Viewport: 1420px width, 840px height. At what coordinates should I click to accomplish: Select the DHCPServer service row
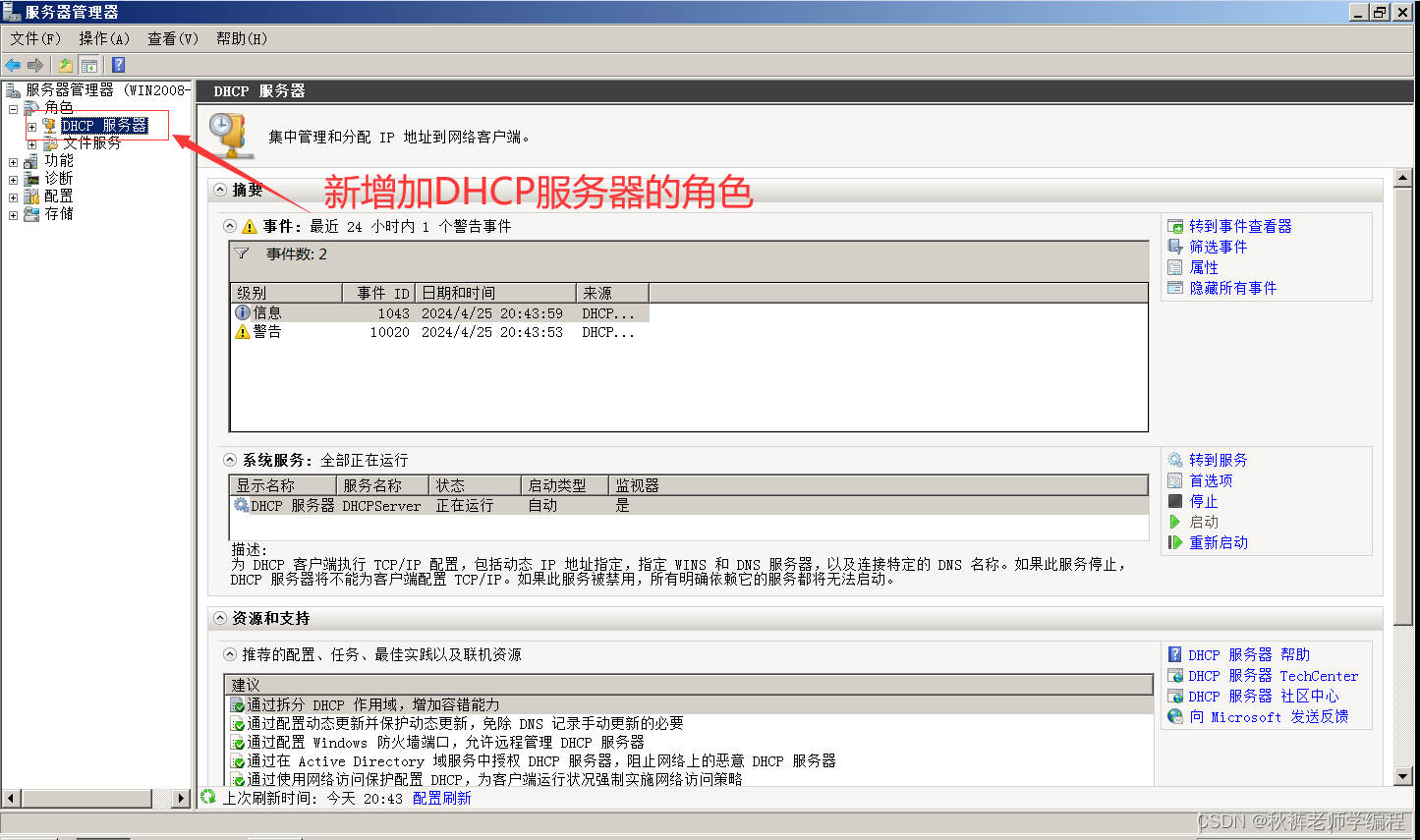click(x=690, y=505)
